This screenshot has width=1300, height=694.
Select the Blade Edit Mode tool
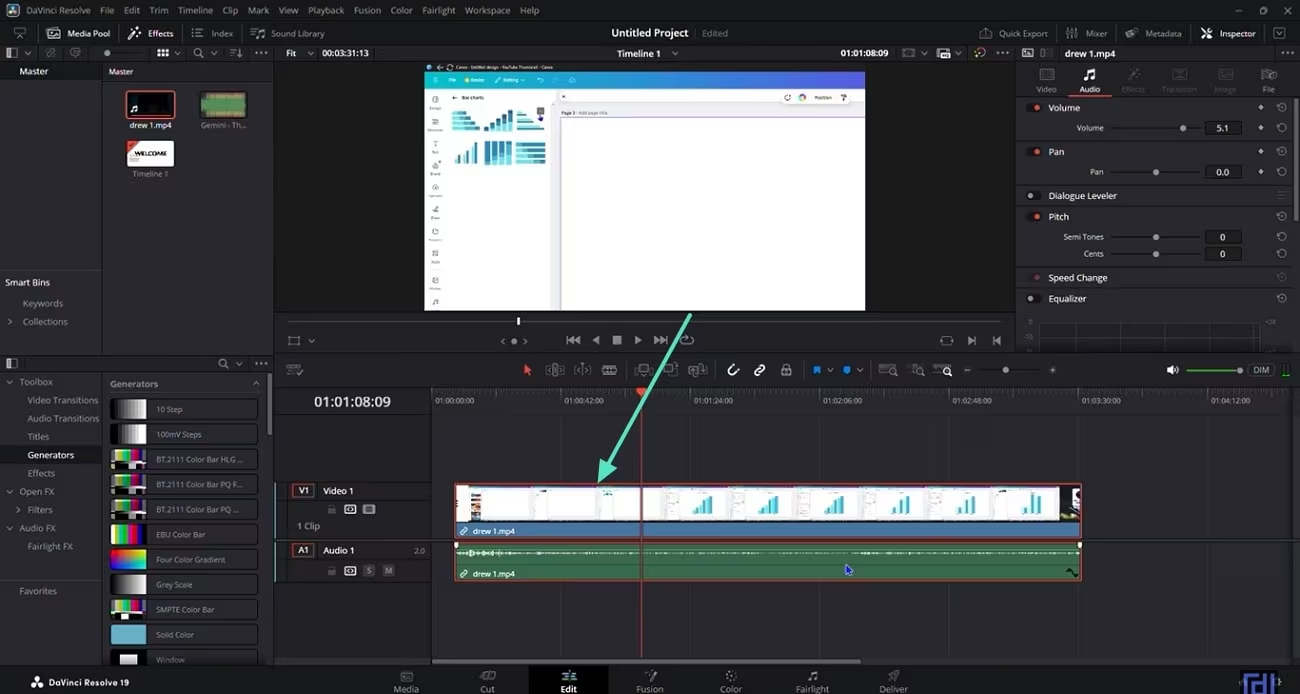609,370
